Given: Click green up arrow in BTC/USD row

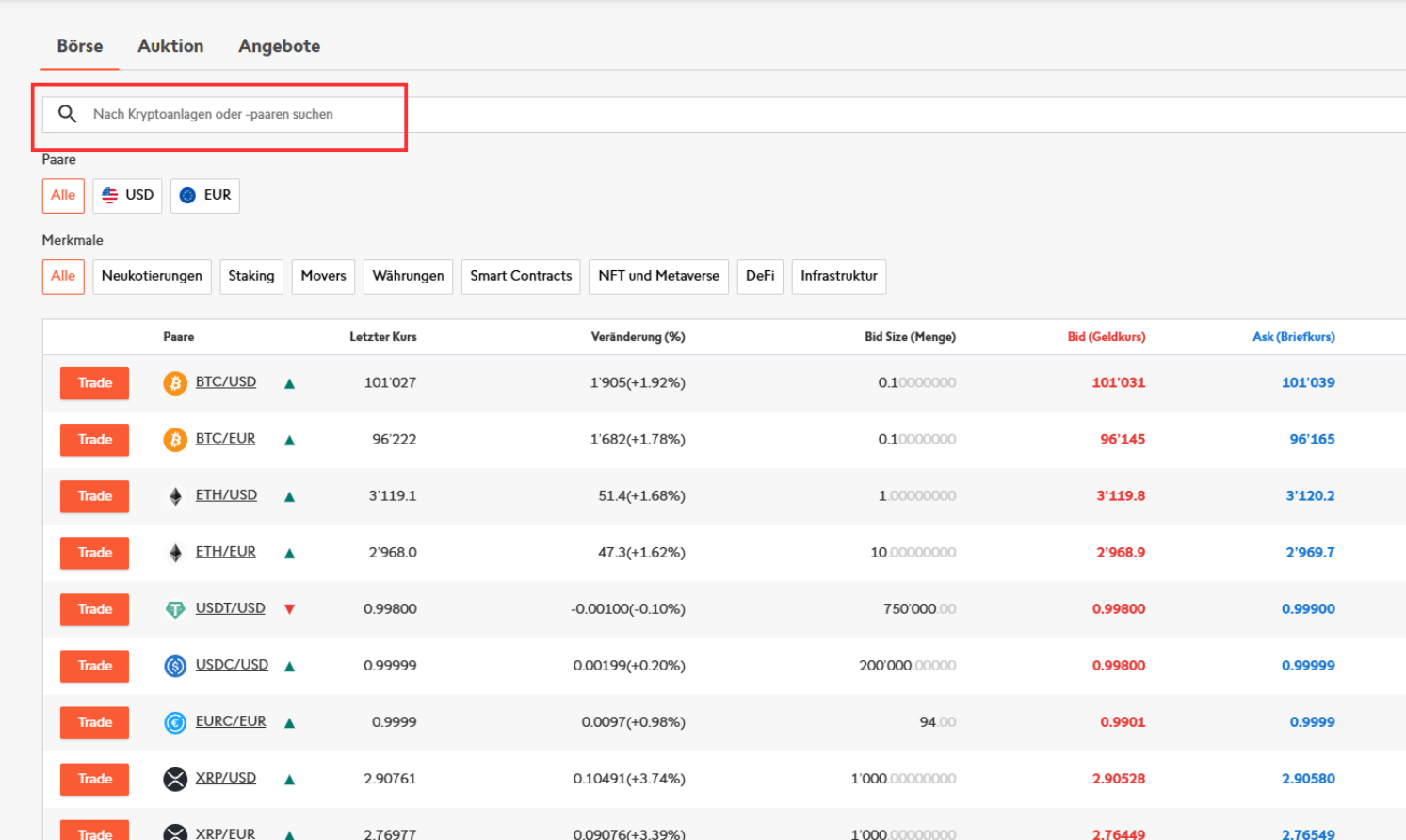Looking at the screenshot, I should pos(290,383).
